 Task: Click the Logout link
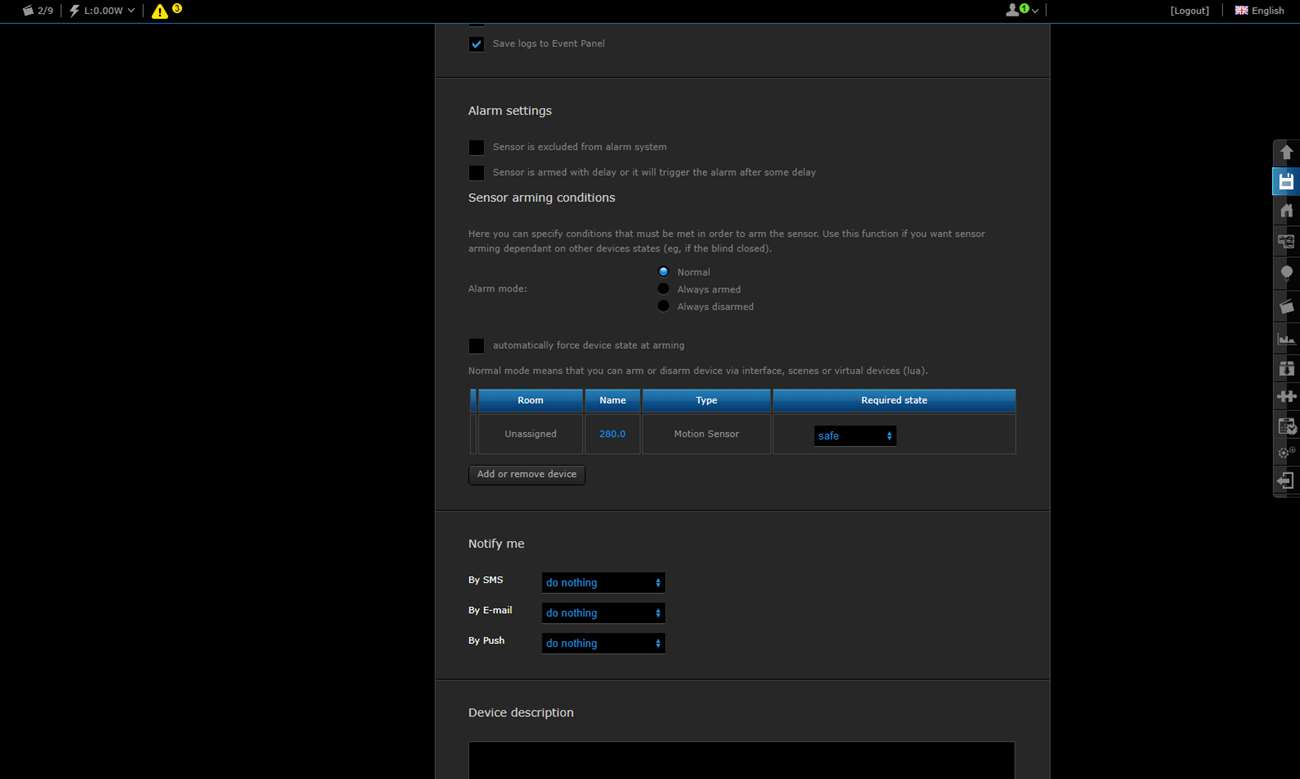coord(1189,11)
